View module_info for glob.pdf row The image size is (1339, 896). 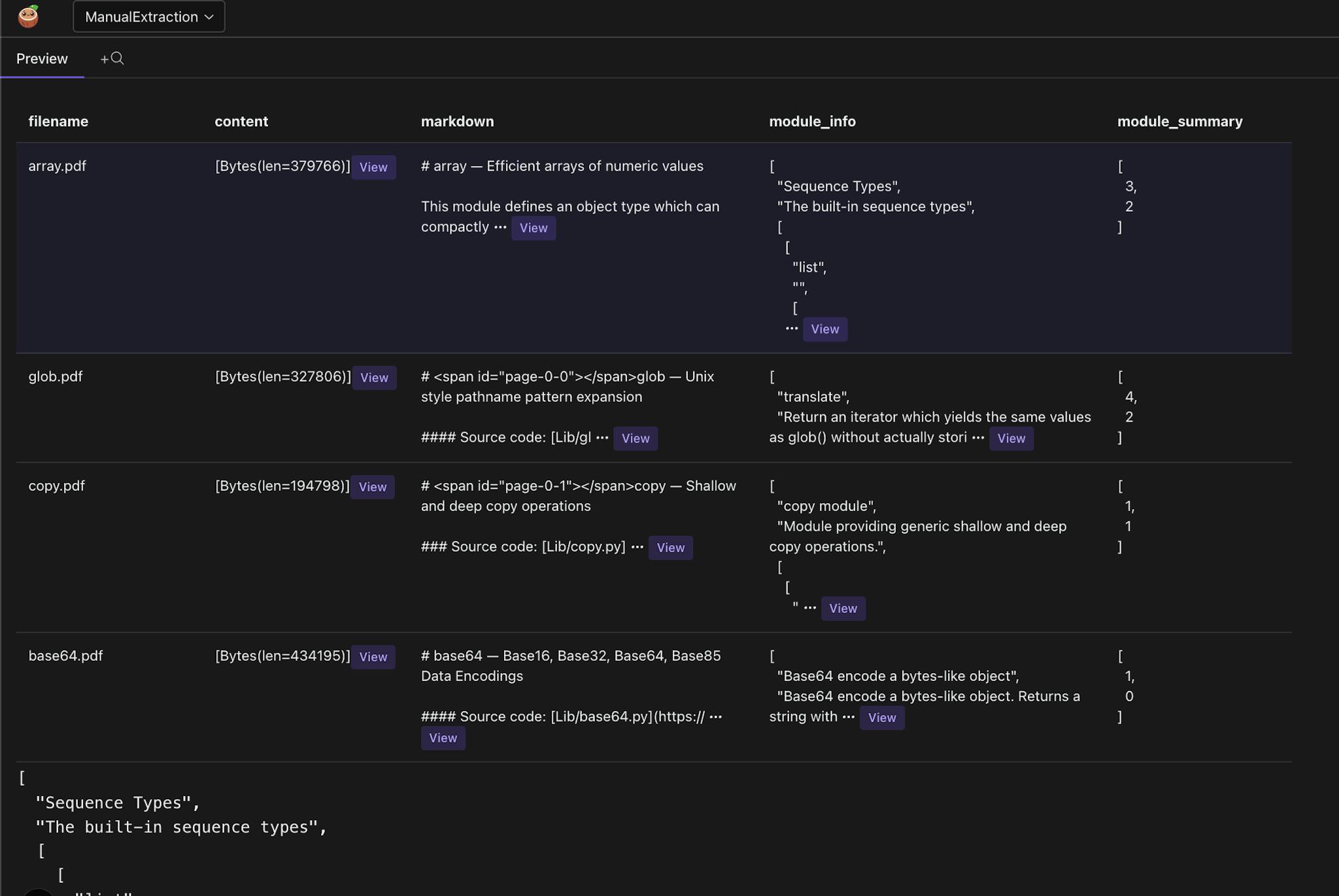tap(1011, 439)
